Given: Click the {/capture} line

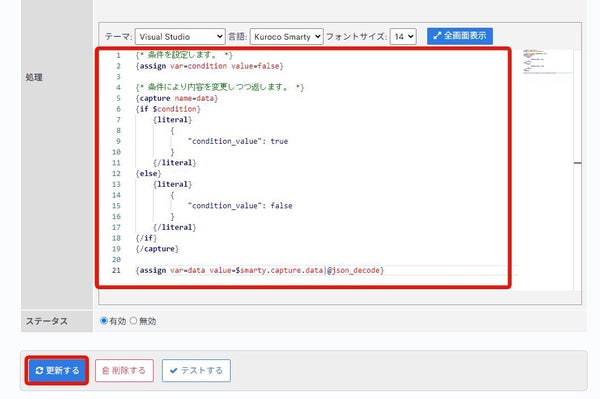Looking at the screenshot, I should tap(157, 249).
